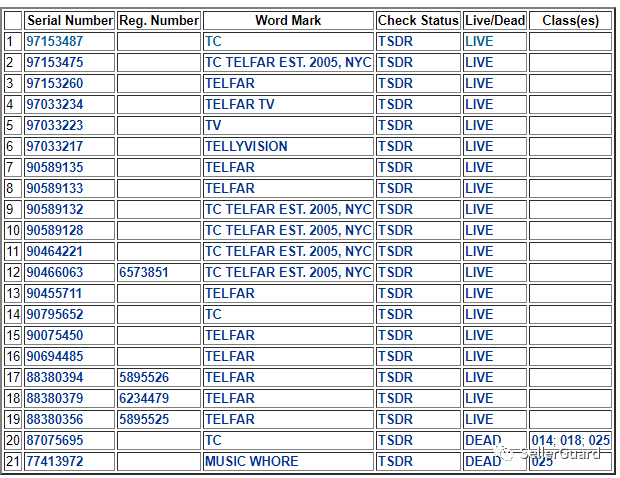This screenshot has width=620, height=478.
Task: Open serial number 97033223 link
Action: tap(55, 125)
